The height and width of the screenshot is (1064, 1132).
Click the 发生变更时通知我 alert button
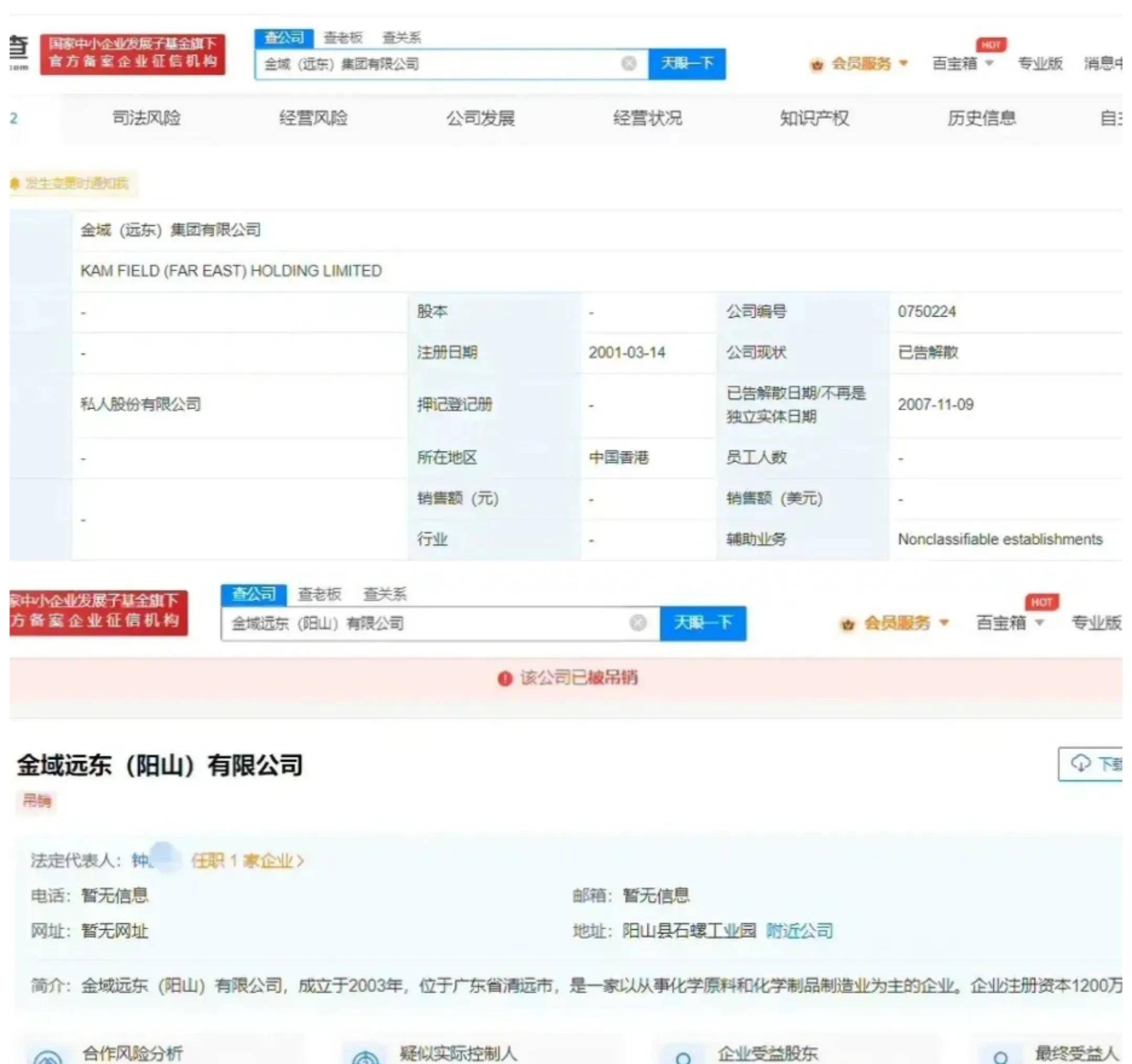[x=74, y=183]
